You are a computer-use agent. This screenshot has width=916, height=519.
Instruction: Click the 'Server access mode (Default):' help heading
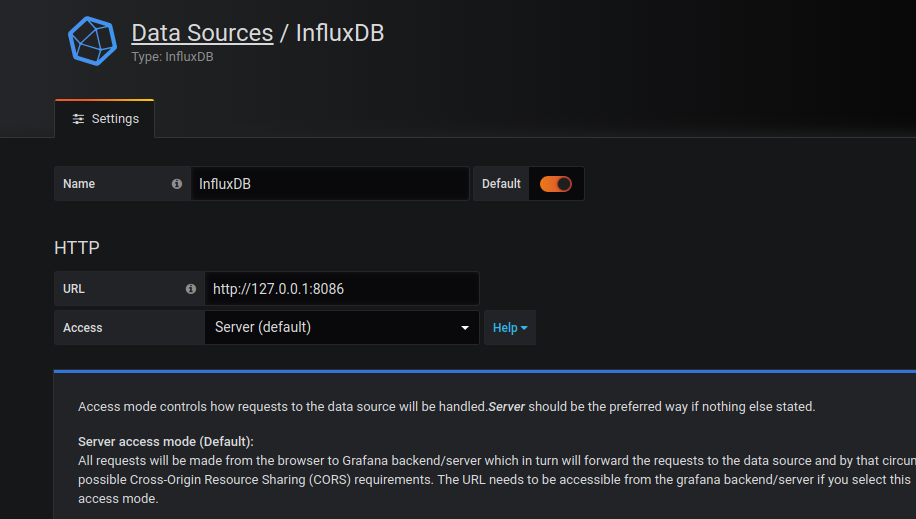[166, 441]
